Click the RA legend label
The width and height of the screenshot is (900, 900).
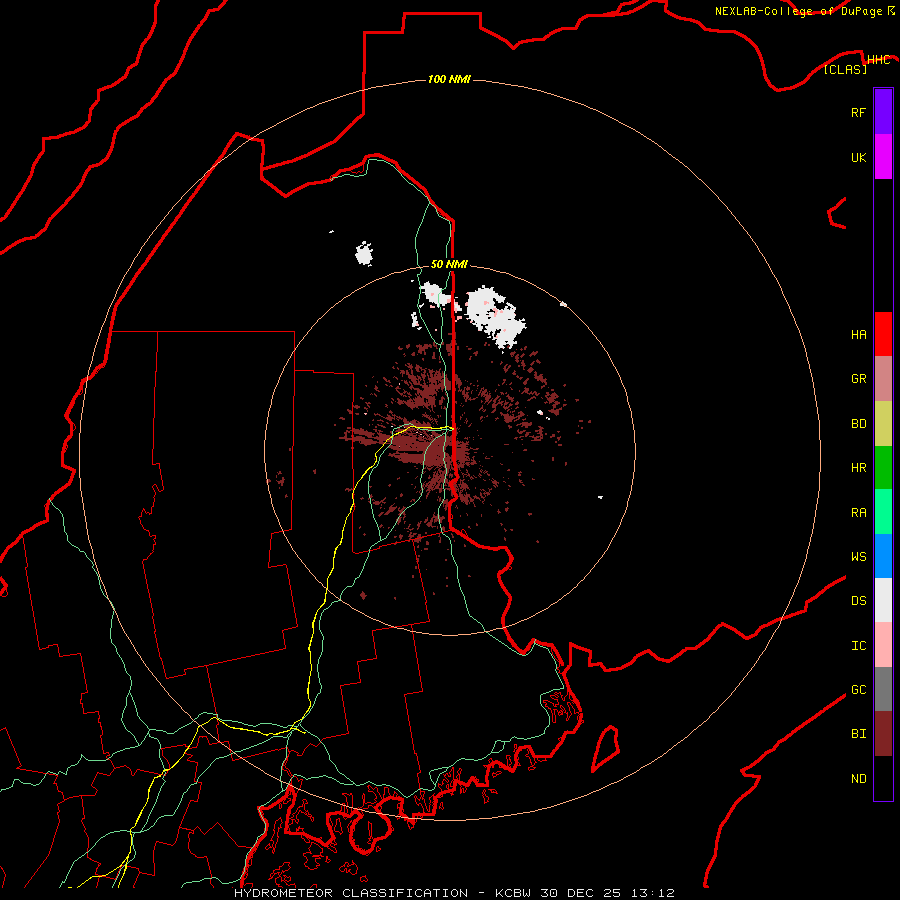858,513
